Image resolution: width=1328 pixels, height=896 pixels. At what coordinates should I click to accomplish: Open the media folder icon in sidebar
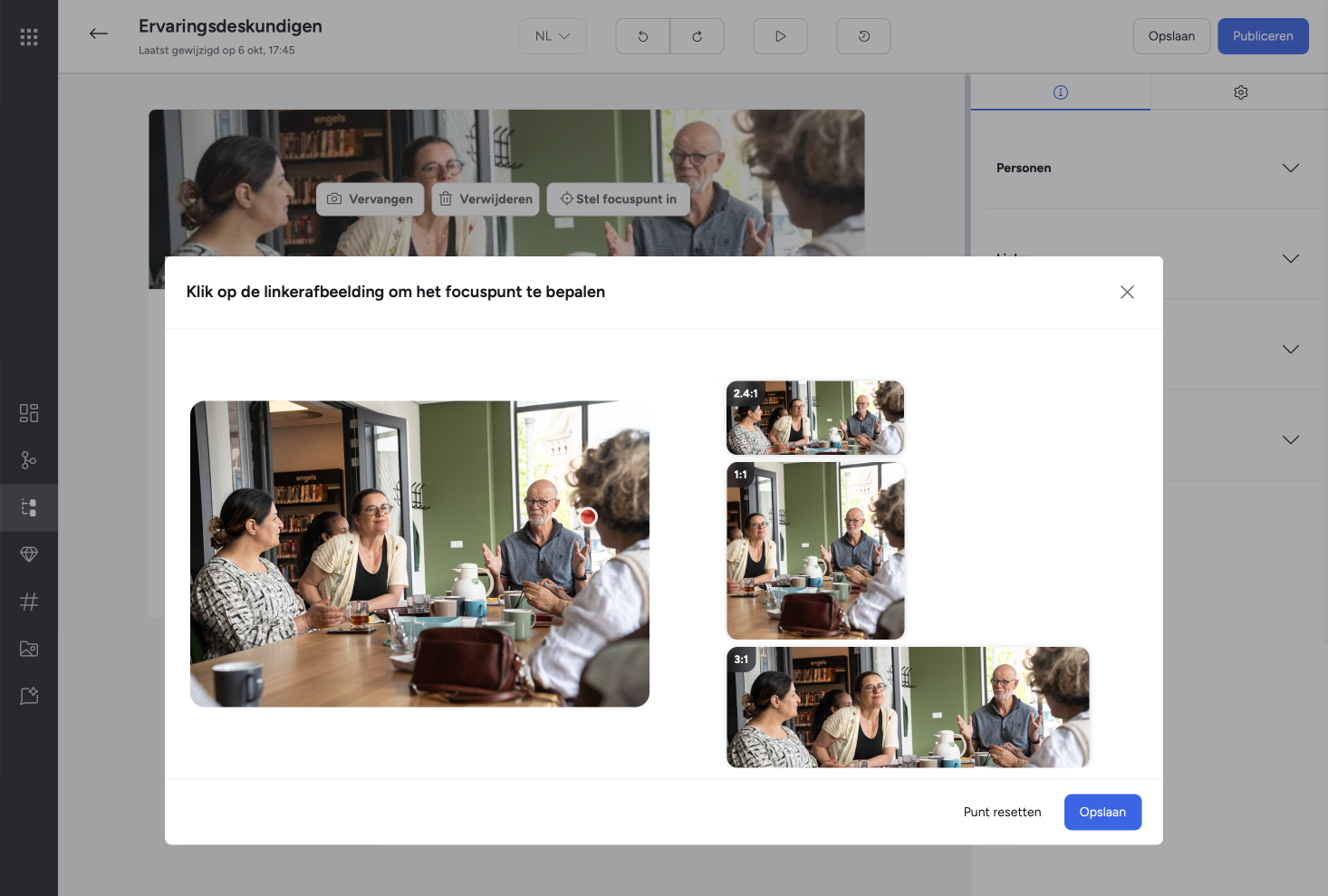(x=29, y=649)
